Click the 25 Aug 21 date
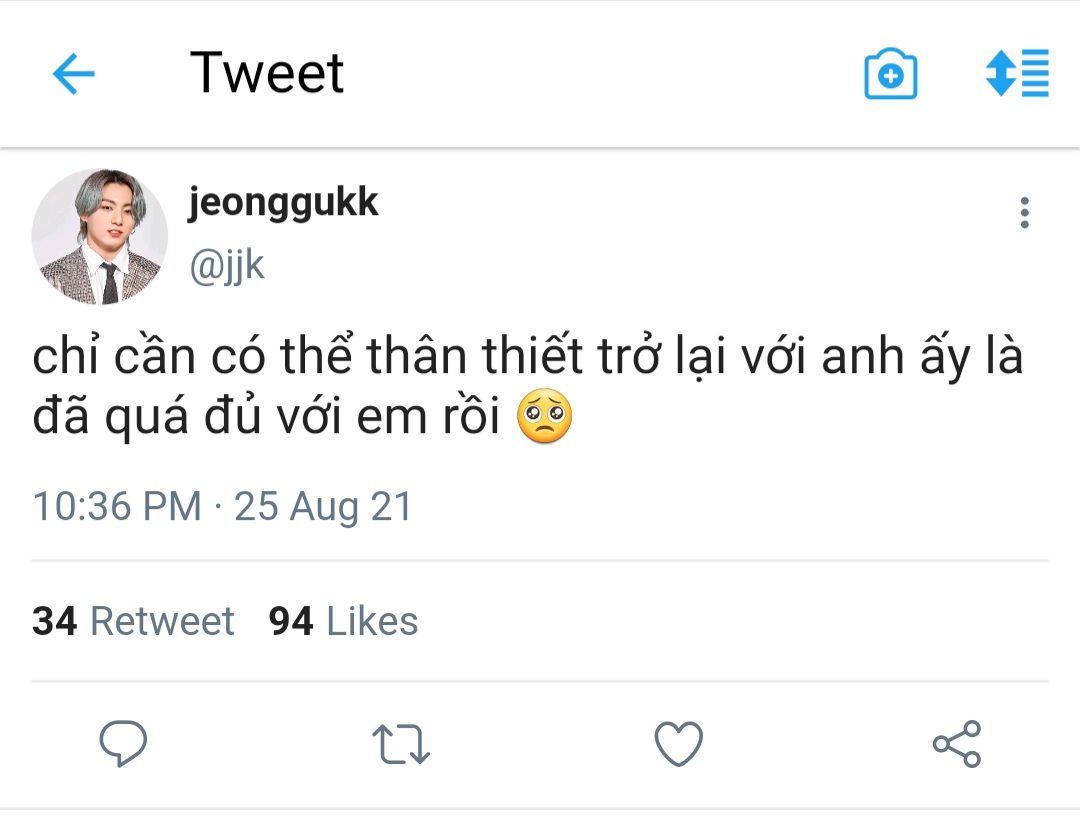This screenshot has height=822, width=1080. pyautogui.click(x=323, y=506)
